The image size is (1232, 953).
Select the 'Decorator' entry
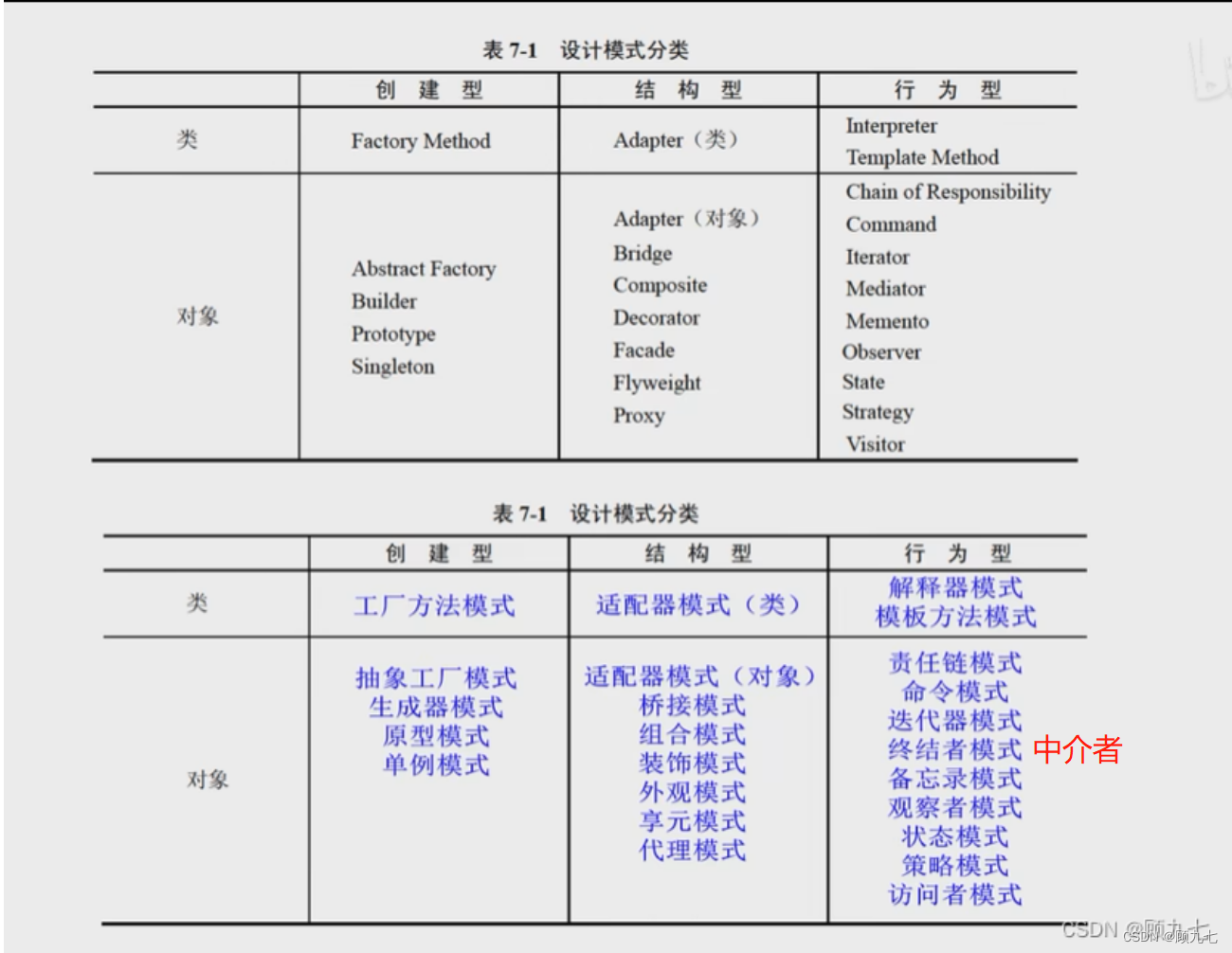657,318
